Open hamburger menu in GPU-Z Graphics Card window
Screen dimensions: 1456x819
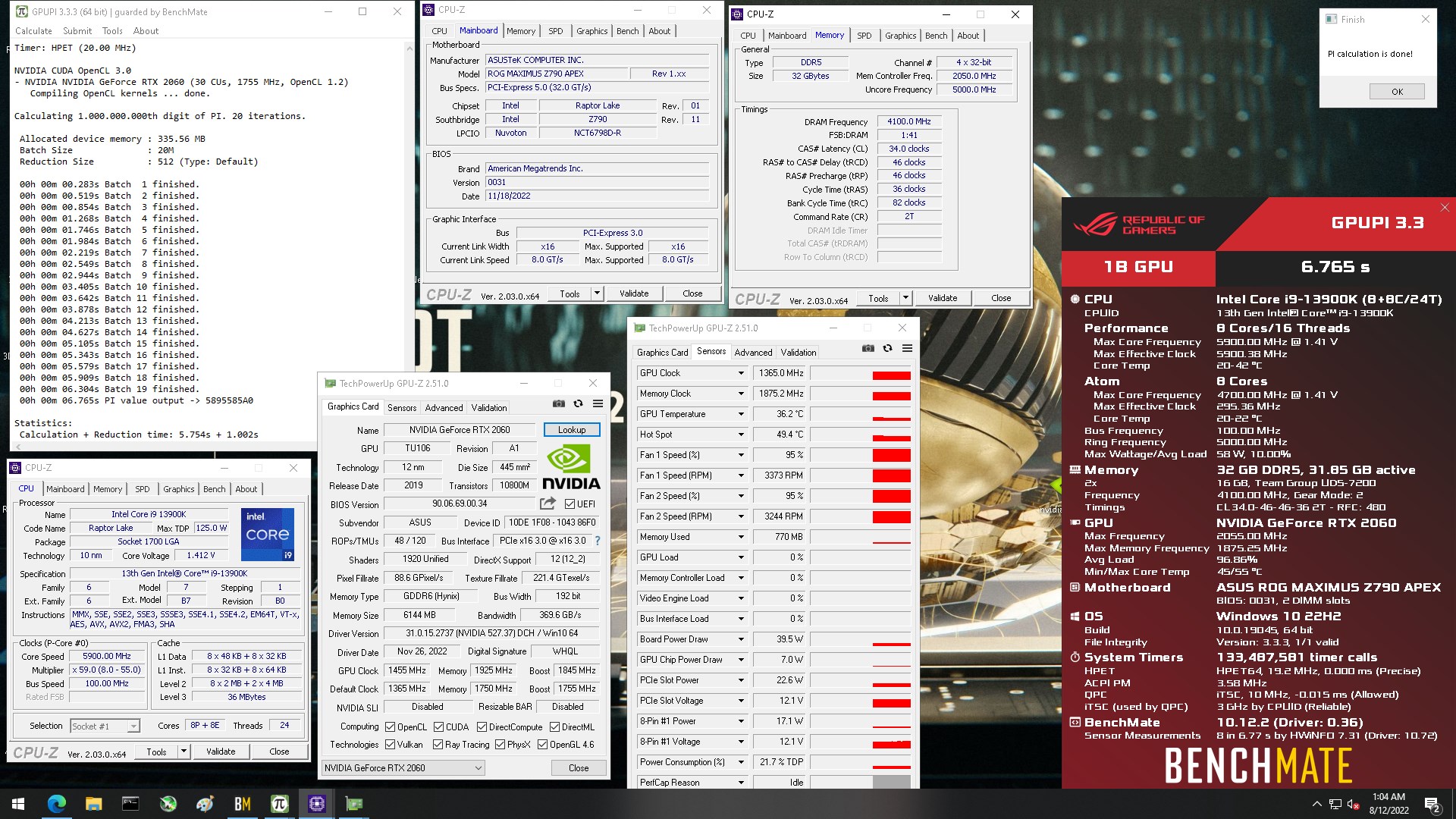point(598,403)
